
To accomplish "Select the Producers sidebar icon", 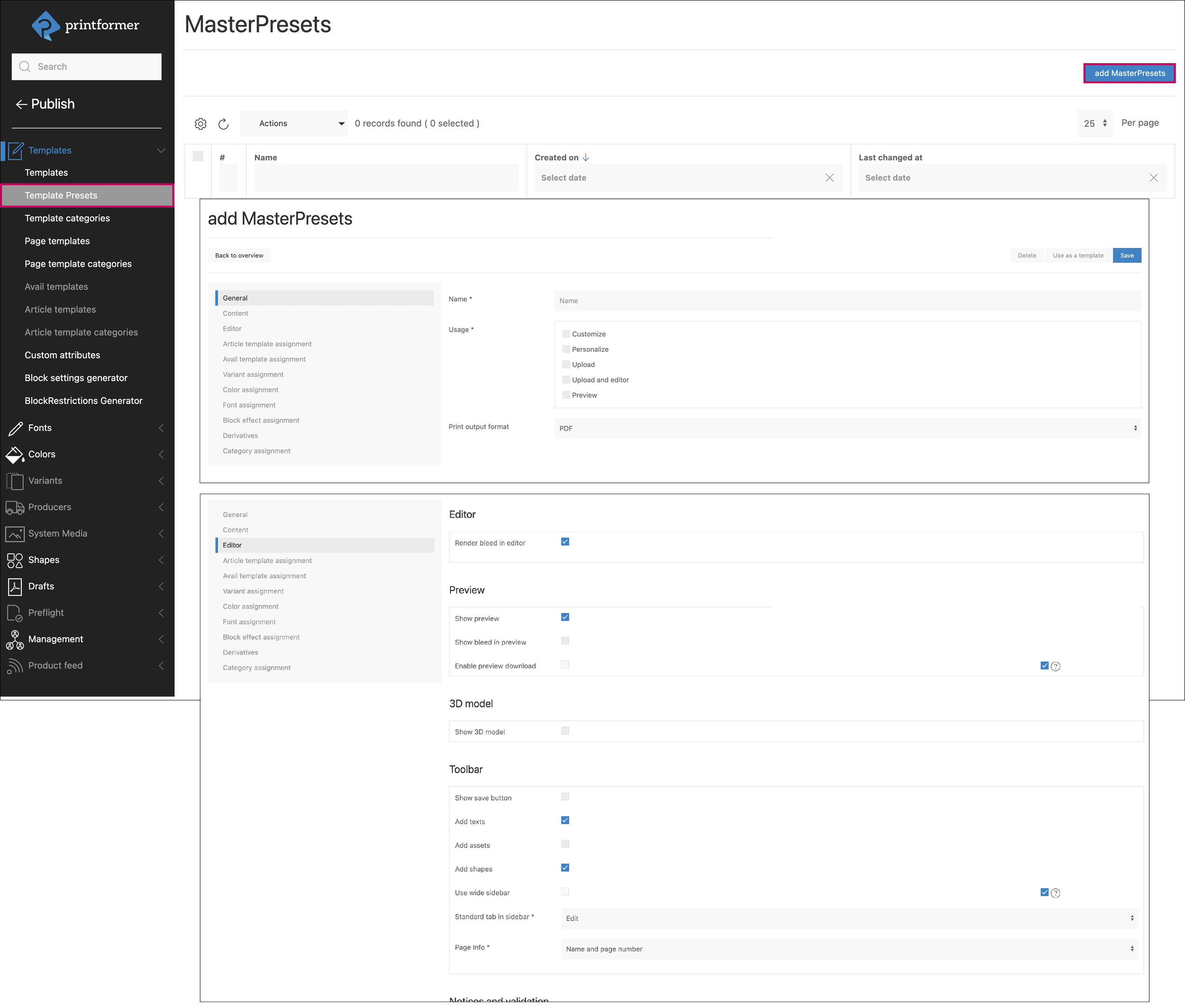I will click(x=15, y=507).
